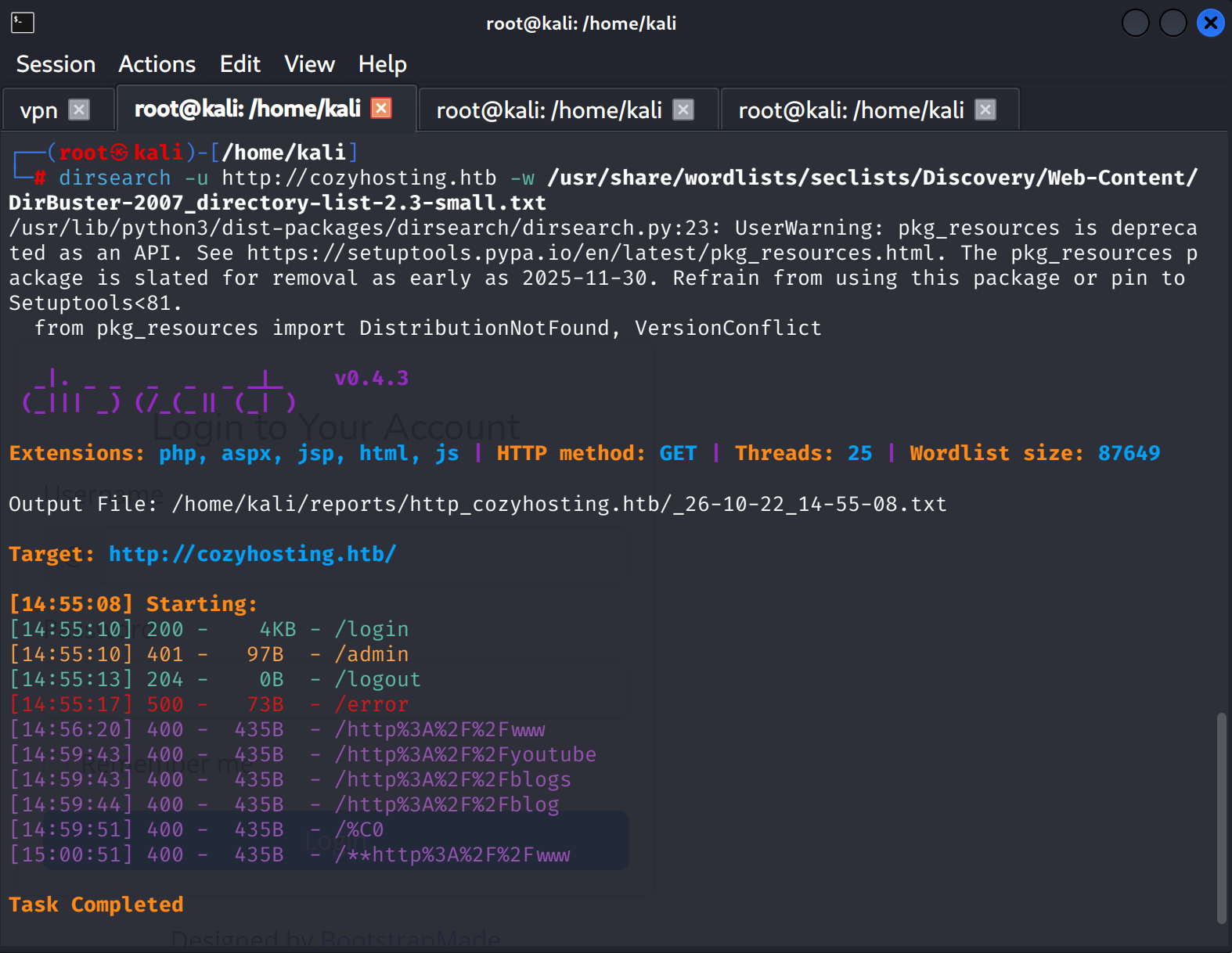Close the third tab (root@kali: /home/kali)
This screenshot has width=1232, height=953.
click(x=683, y=110)
